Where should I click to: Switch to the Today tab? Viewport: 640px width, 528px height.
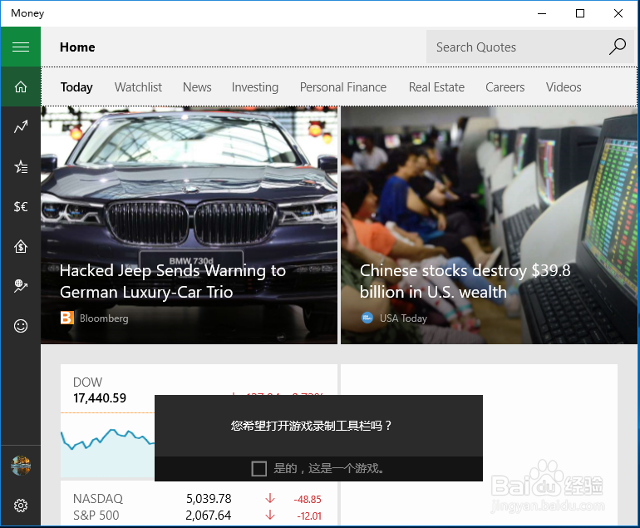click(x=77, y=87)
